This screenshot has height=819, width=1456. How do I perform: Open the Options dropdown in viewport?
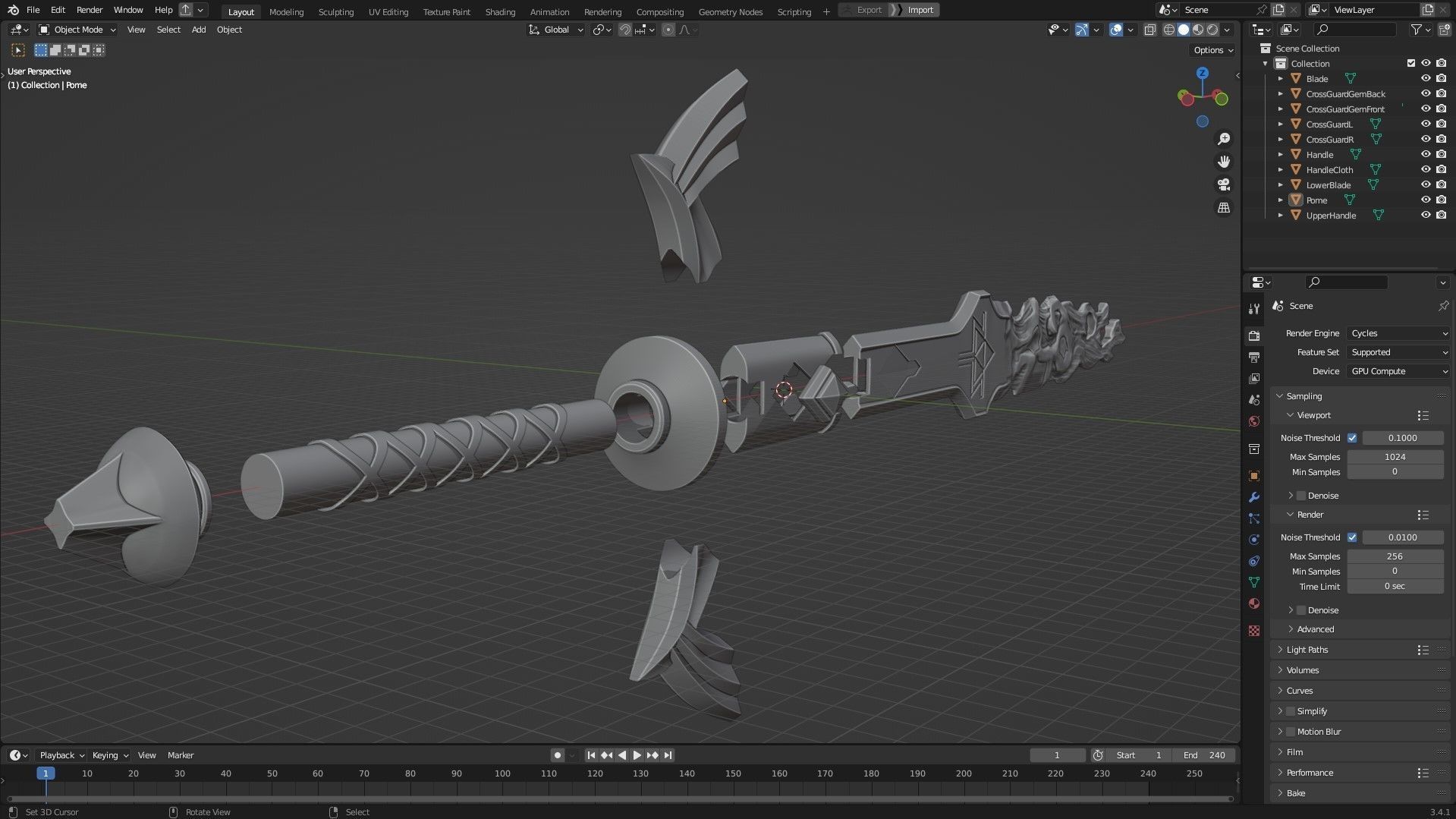pos(1213,50)
